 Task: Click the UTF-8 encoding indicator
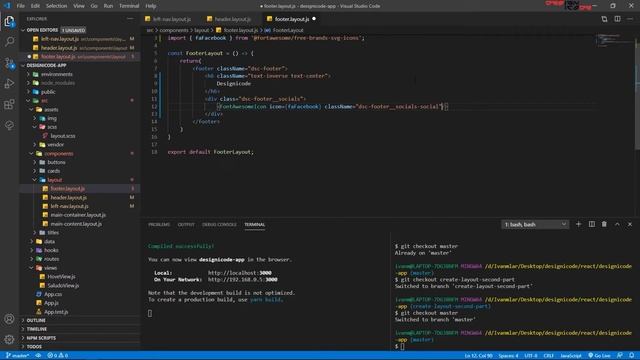531,356
